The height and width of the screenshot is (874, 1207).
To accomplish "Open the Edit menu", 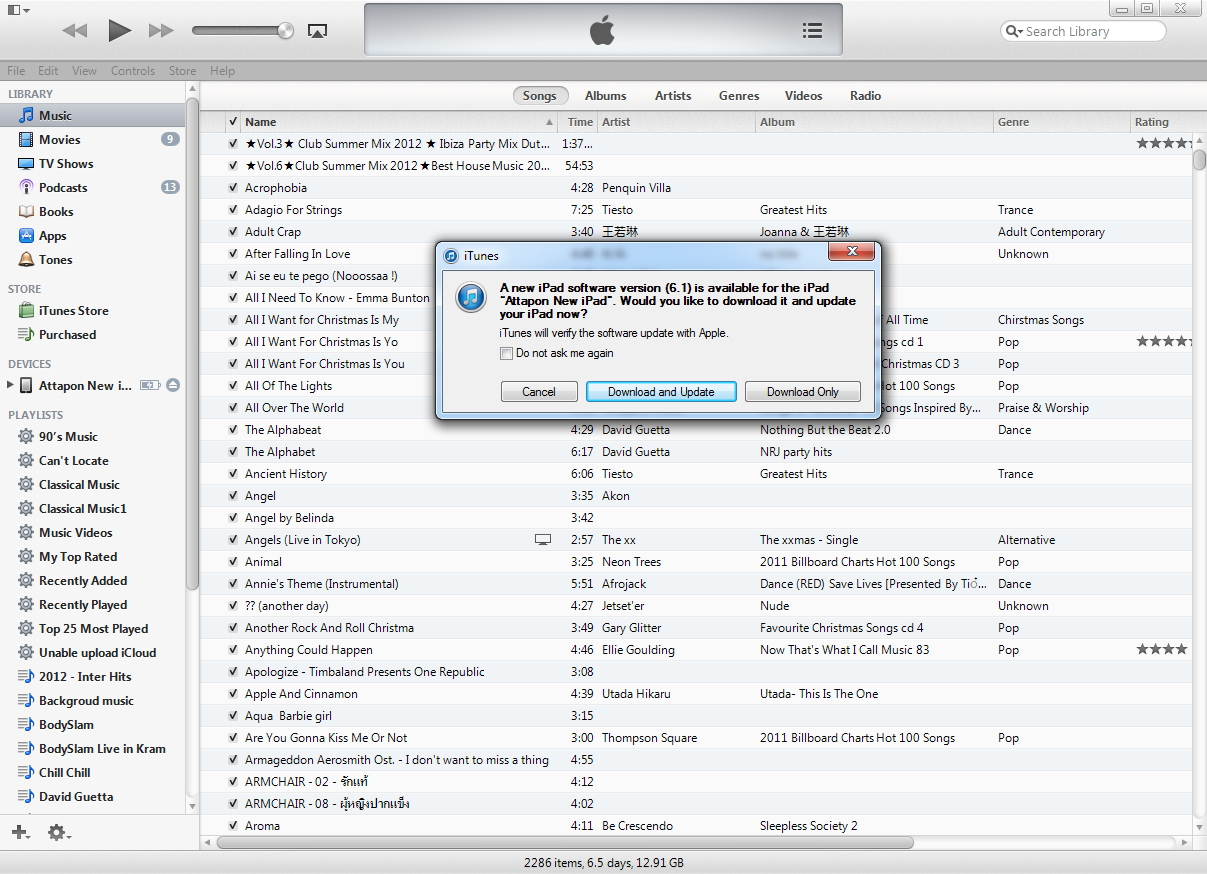I will (48, 71).
